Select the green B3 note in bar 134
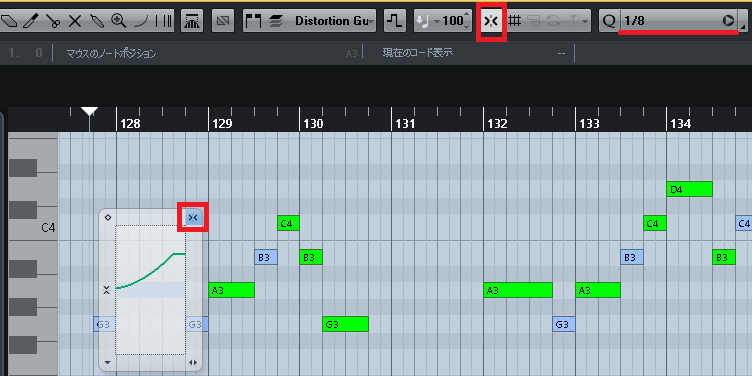This screenshot has width=752, height=376. tap(724, 257)
